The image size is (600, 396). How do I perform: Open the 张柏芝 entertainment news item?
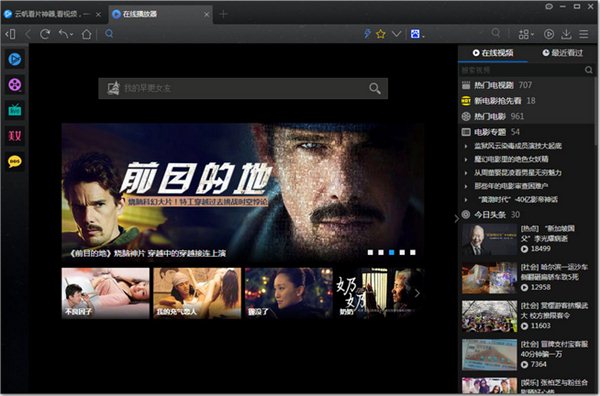pos(526,386)
